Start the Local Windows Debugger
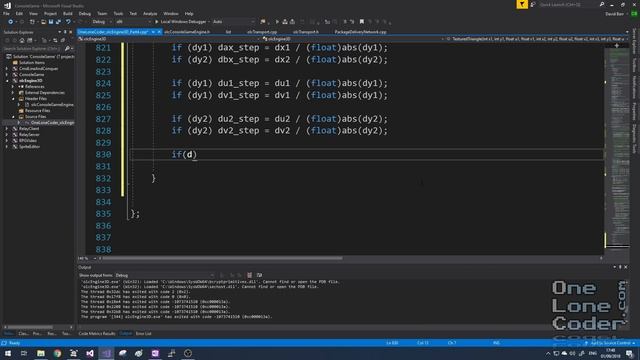The image size is (640, 360). (181, 22)
